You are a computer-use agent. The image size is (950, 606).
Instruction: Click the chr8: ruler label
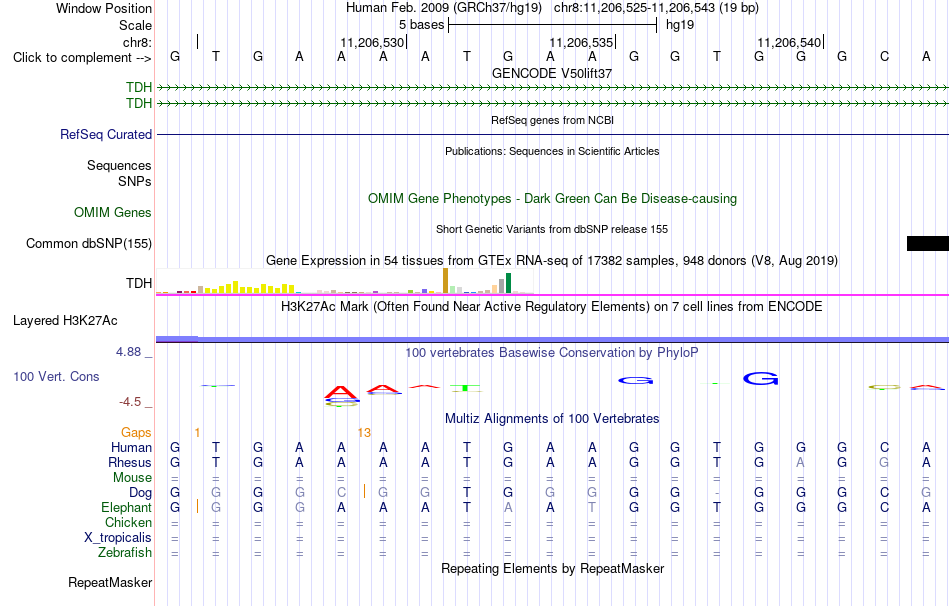click(x=138, y=42)
